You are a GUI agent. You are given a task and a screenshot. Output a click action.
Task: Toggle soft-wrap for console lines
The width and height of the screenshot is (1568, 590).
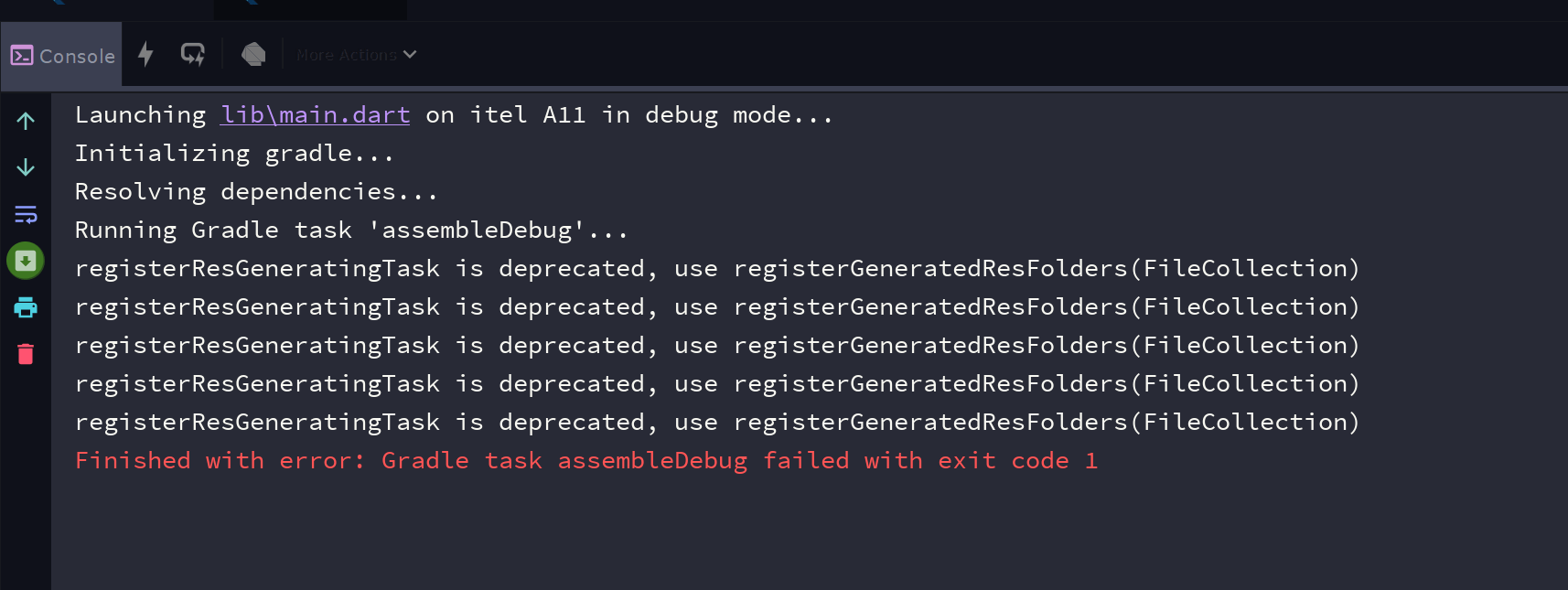(x=26, y=215)
